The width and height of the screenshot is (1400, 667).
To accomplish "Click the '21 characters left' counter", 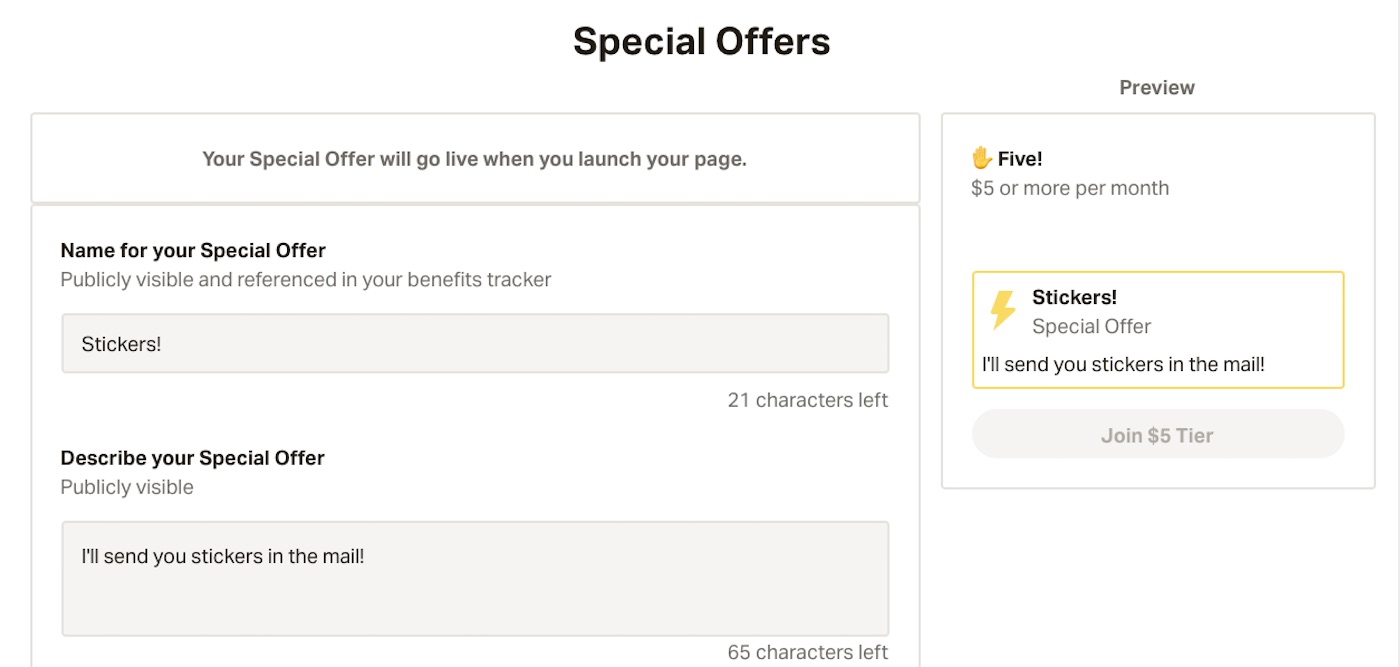I will 808,400.
